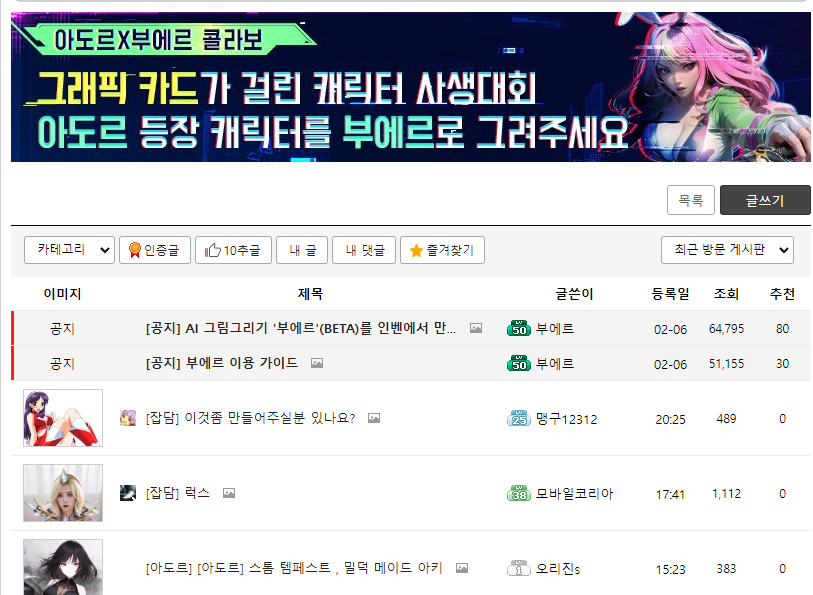This screenshot has height=595, width=813.
Task: Click small avatar icon before 럭스 post title
Action: pos(128,493)
